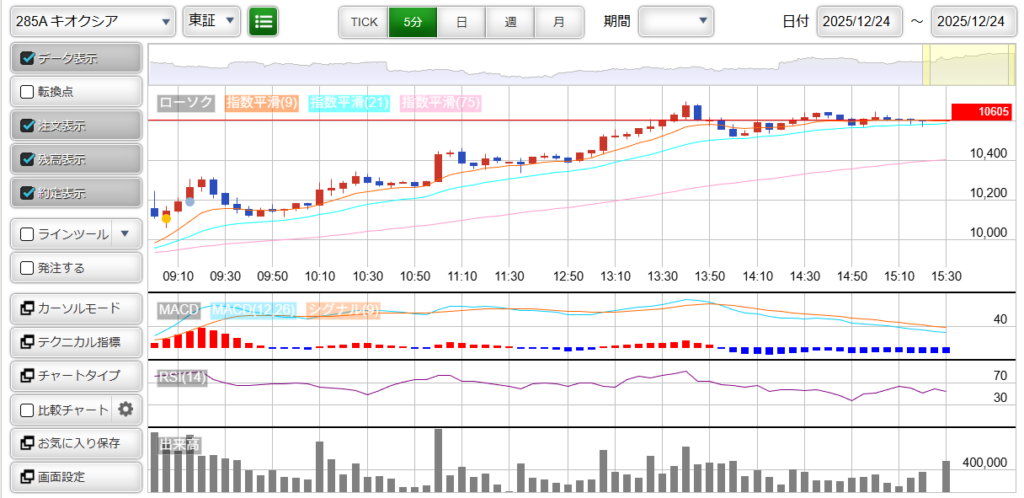
Task: Click the 指数平滑(9) legend label
Action: tap(260, 102)
